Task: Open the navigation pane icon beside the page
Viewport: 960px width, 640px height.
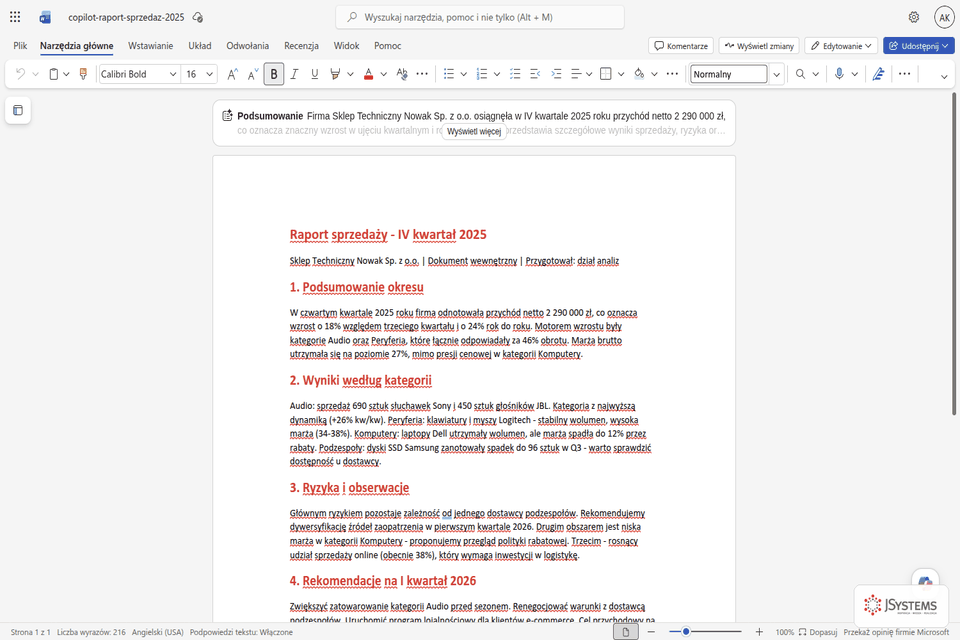Action: pyautogui.click(x=18, y=110)
